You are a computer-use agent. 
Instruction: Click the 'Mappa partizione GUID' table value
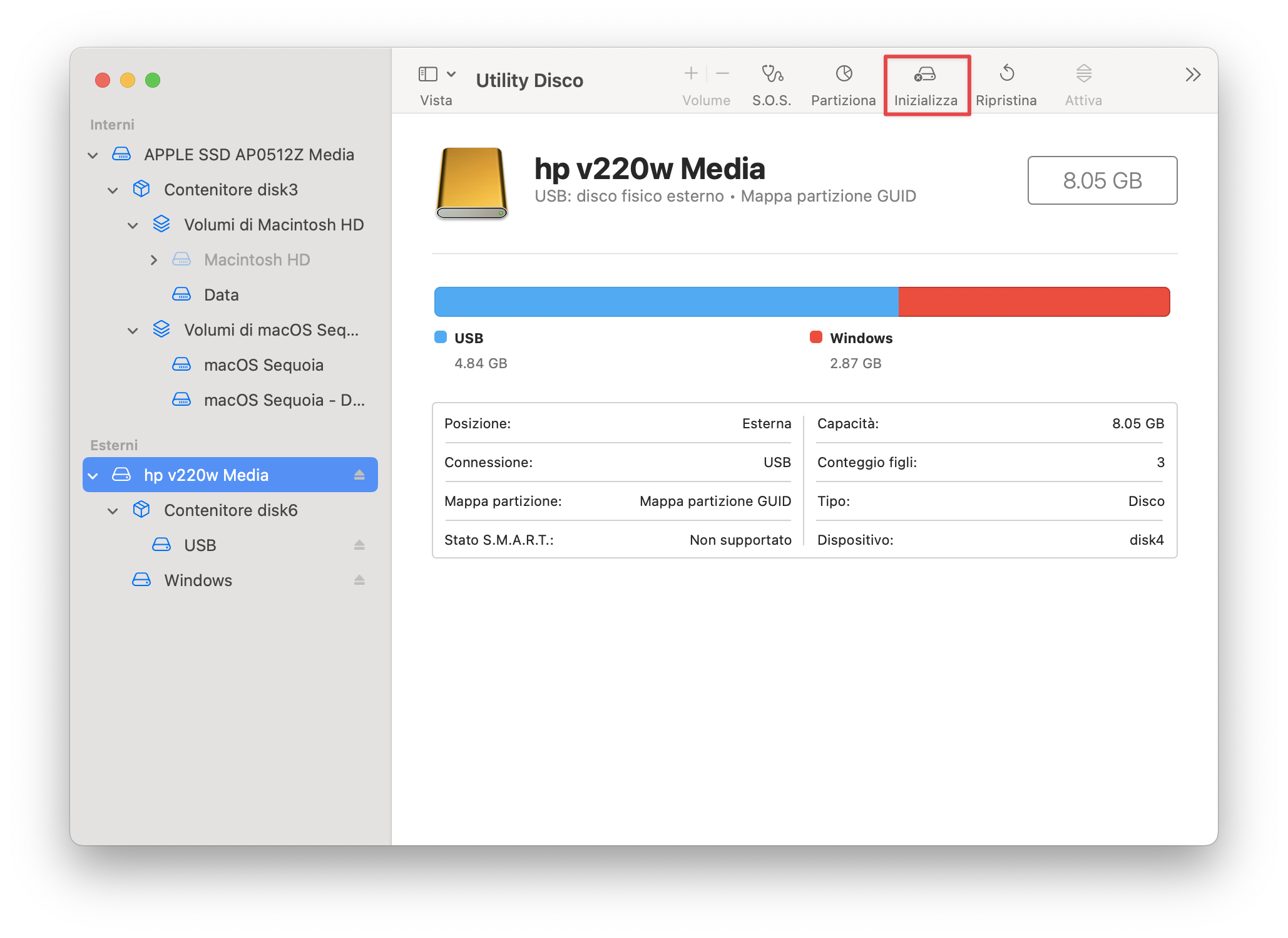[x=715, y=501]
